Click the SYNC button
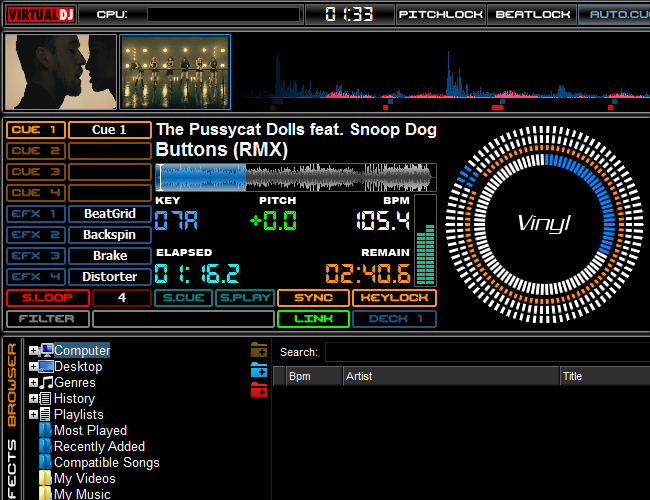 pyautogui.click(x=313, y=298)
